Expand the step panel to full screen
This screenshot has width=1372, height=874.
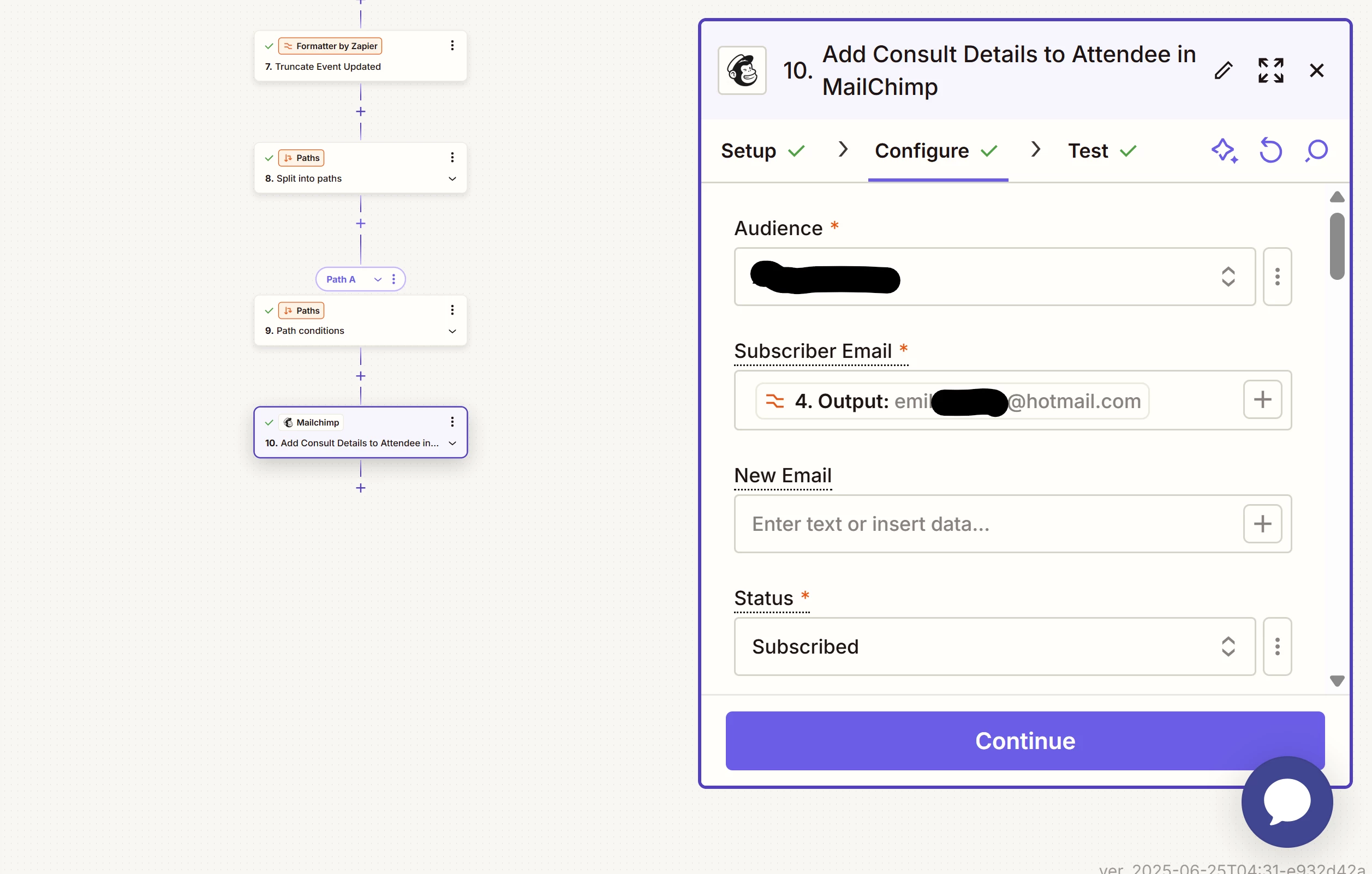(1270, 70)
